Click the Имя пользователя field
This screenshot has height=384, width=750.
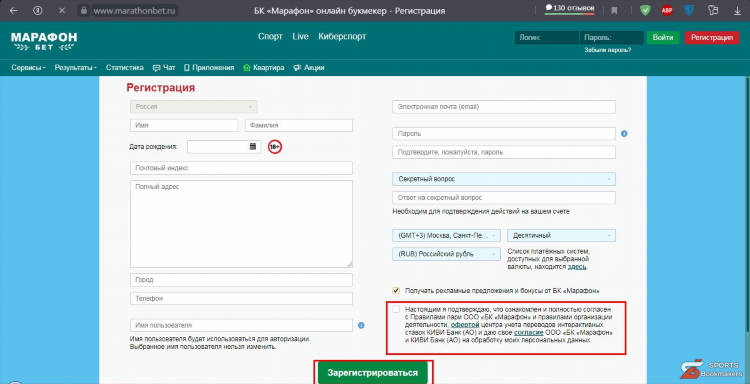point(241,325)
